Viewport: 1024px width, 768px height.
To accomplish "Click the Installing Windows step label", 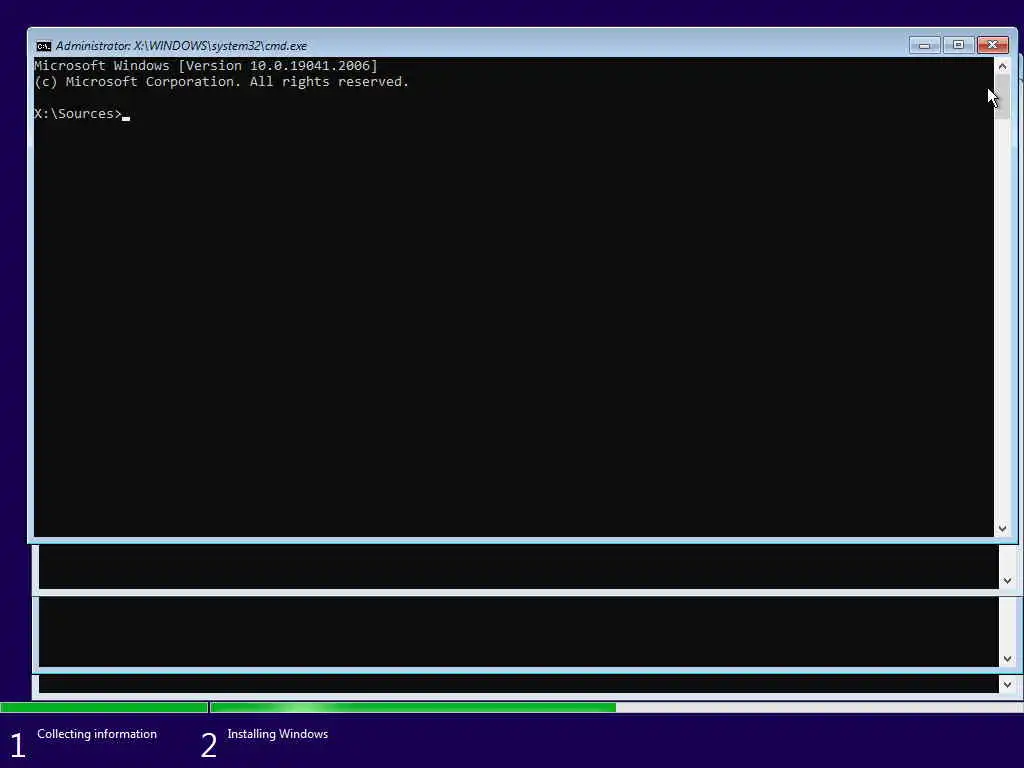I will [x=278, y=734].
